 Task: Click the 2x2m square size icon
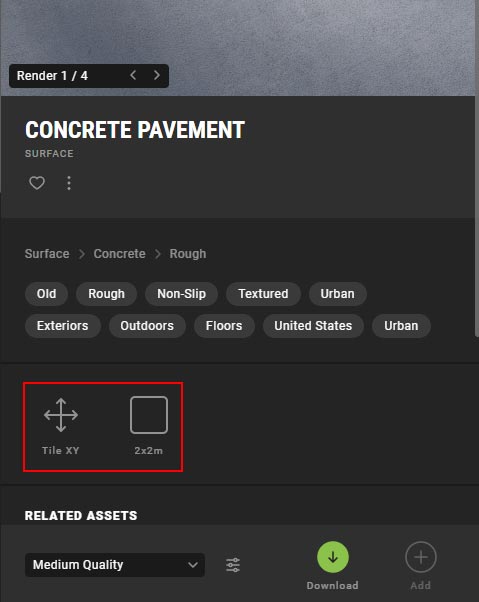click(x=149, y=415)
